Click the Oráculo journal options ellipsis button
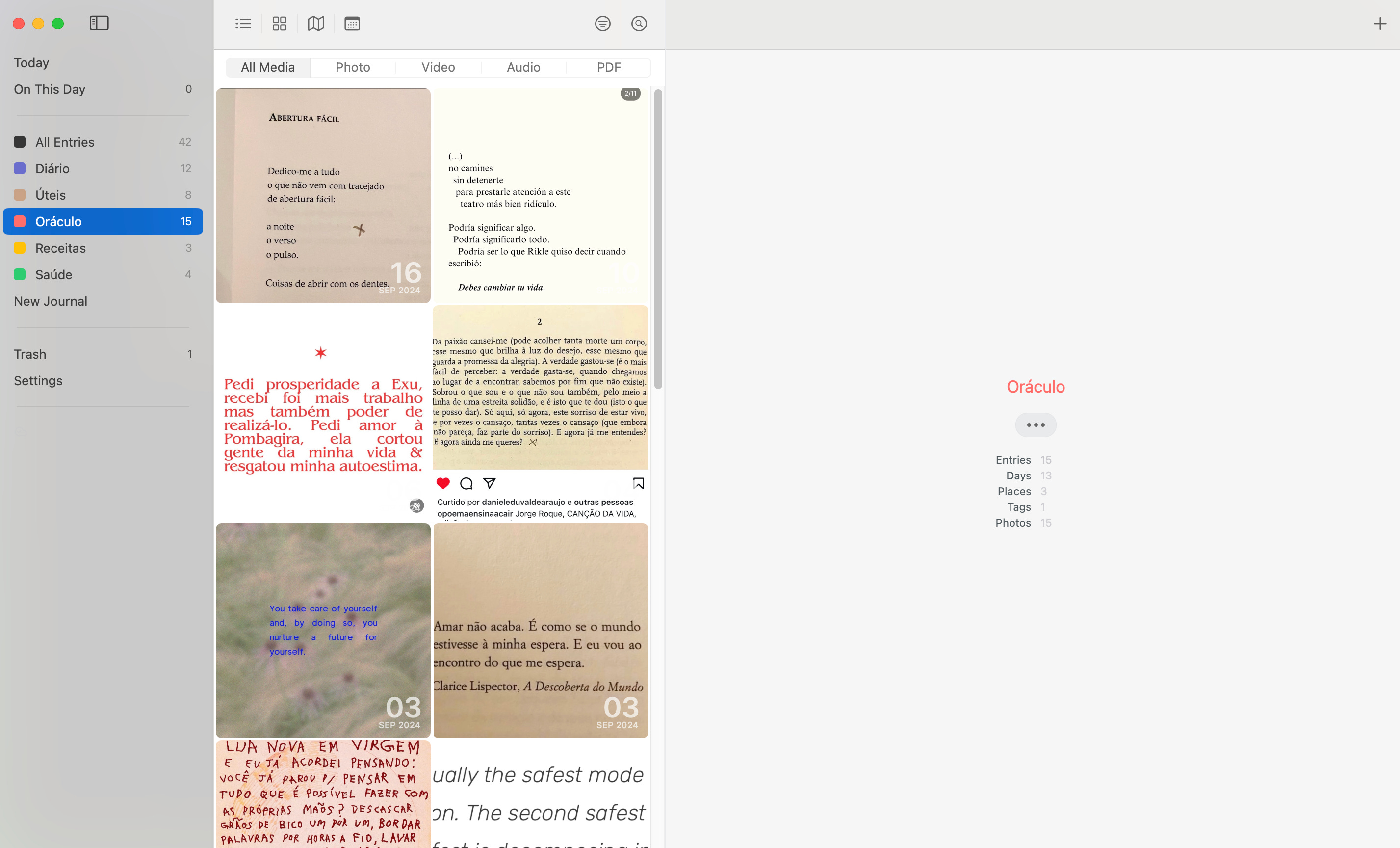The width and height of the screenshot is (1400, 848). coord(1036,424)
